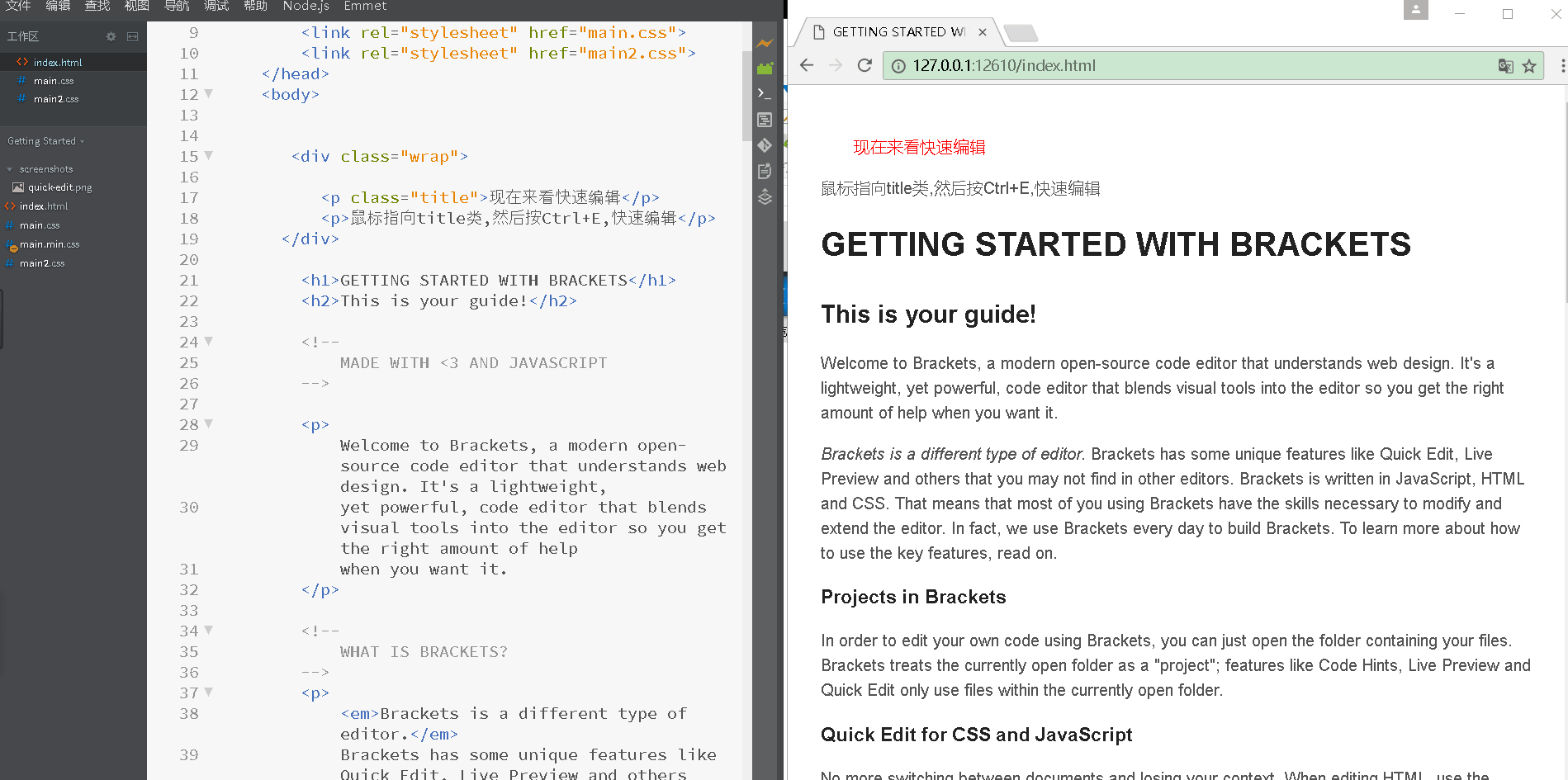Open the 查找 menu
Image resolution: width=1568 pixels, height=780 pixels.
pyautogui.click(x=97, y=6)
